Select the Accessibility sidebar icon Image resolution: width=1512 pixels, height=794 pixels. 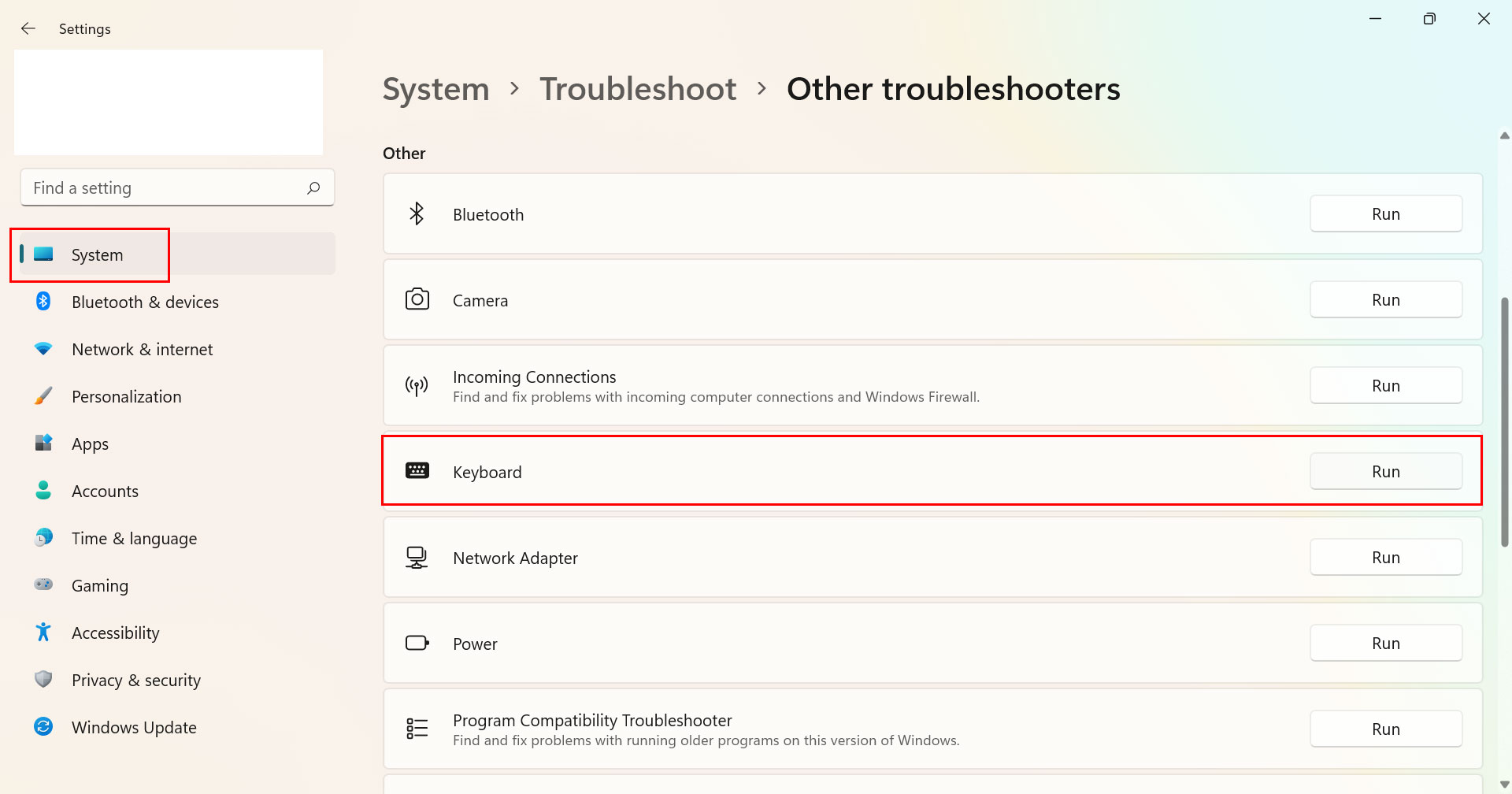43,633
